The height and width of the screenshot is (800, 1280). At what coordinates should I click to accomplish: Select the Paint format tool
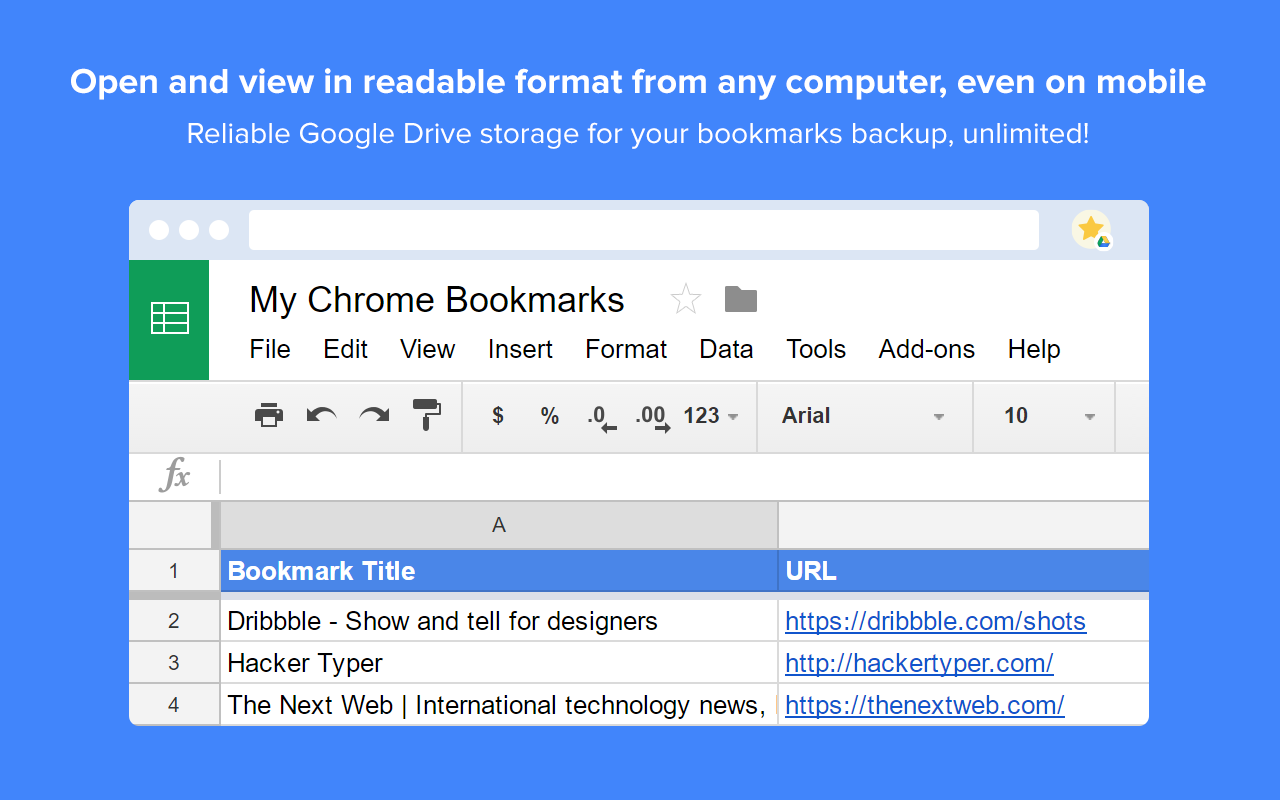[x=426, y=415]
